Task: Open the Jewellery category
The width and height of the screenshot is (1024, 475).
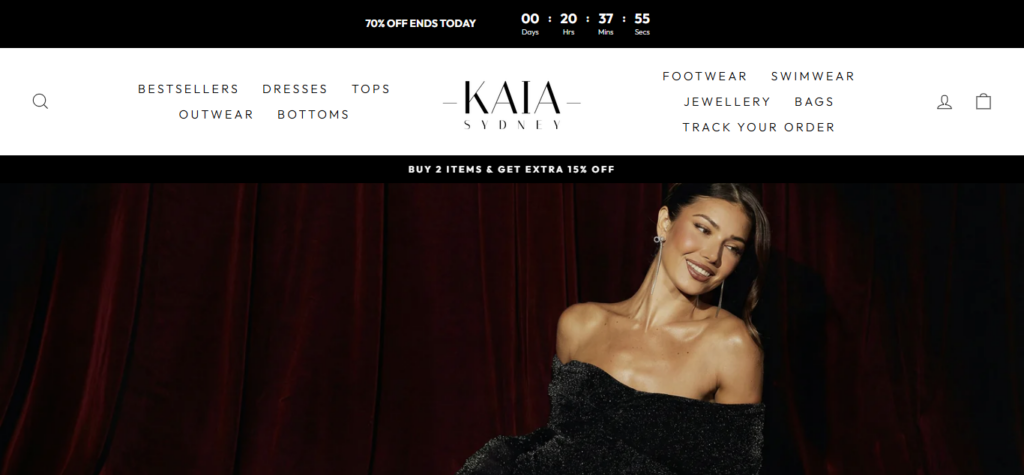Action: (x=727, y=102)
